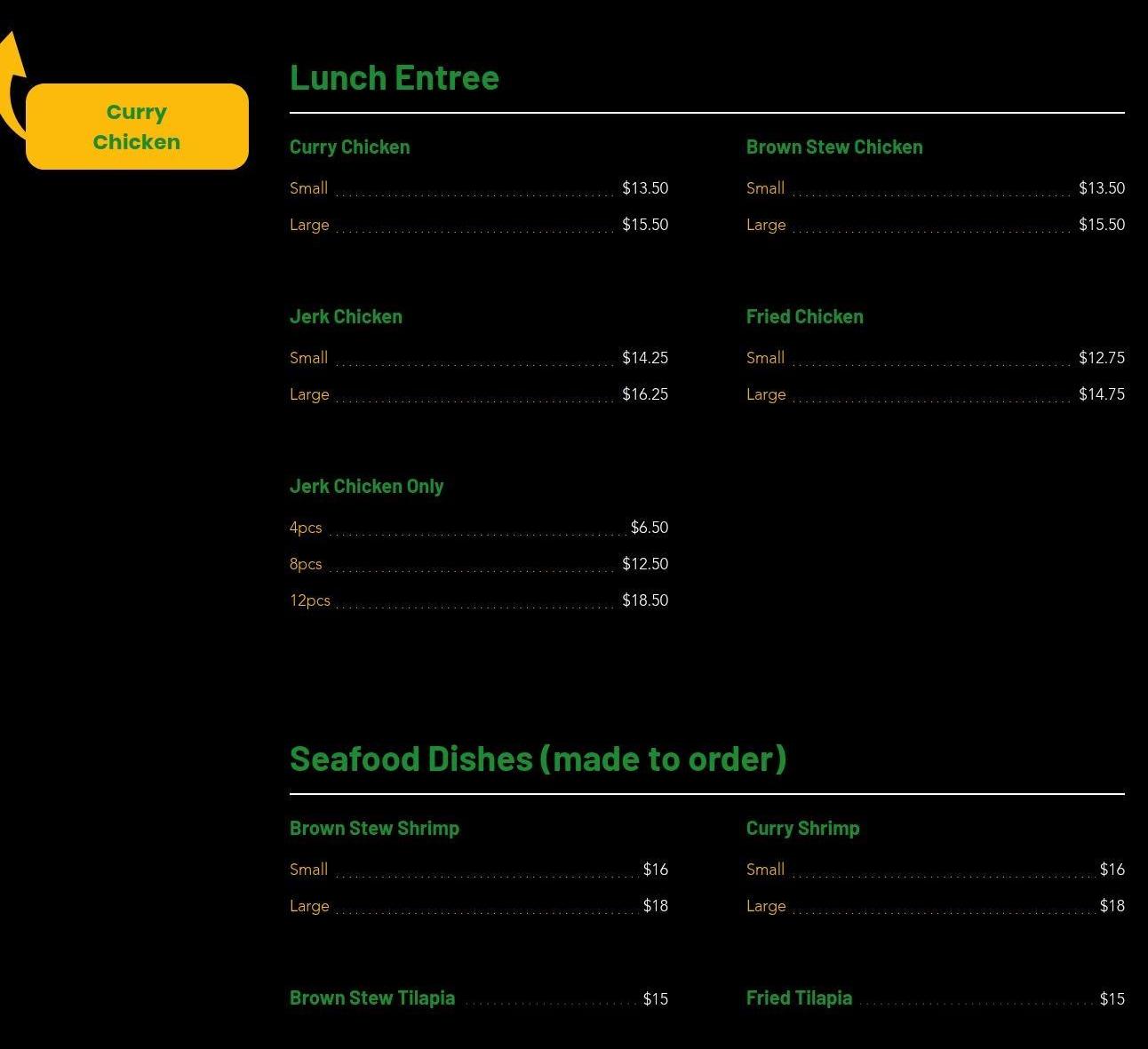Image resolution: width=1148 pixels, height=1049 pixels.
Task: Select the Curry Chicken heading in Lunch Entree list
Action: coord(350,147)
